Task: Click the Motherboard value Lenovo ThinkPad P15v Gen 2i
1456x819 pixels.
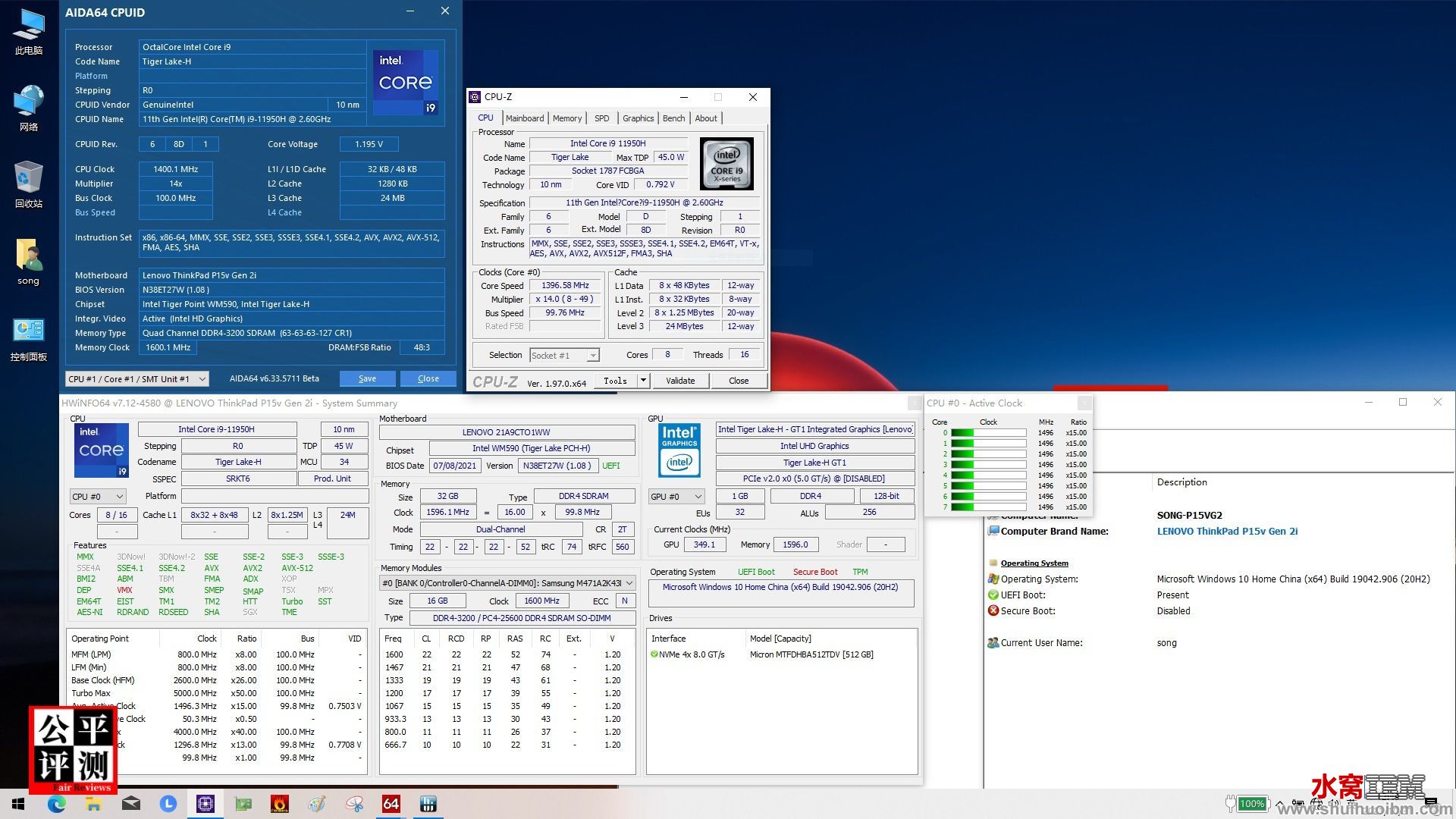Action: pyautogui.click(x=292, y=275)
